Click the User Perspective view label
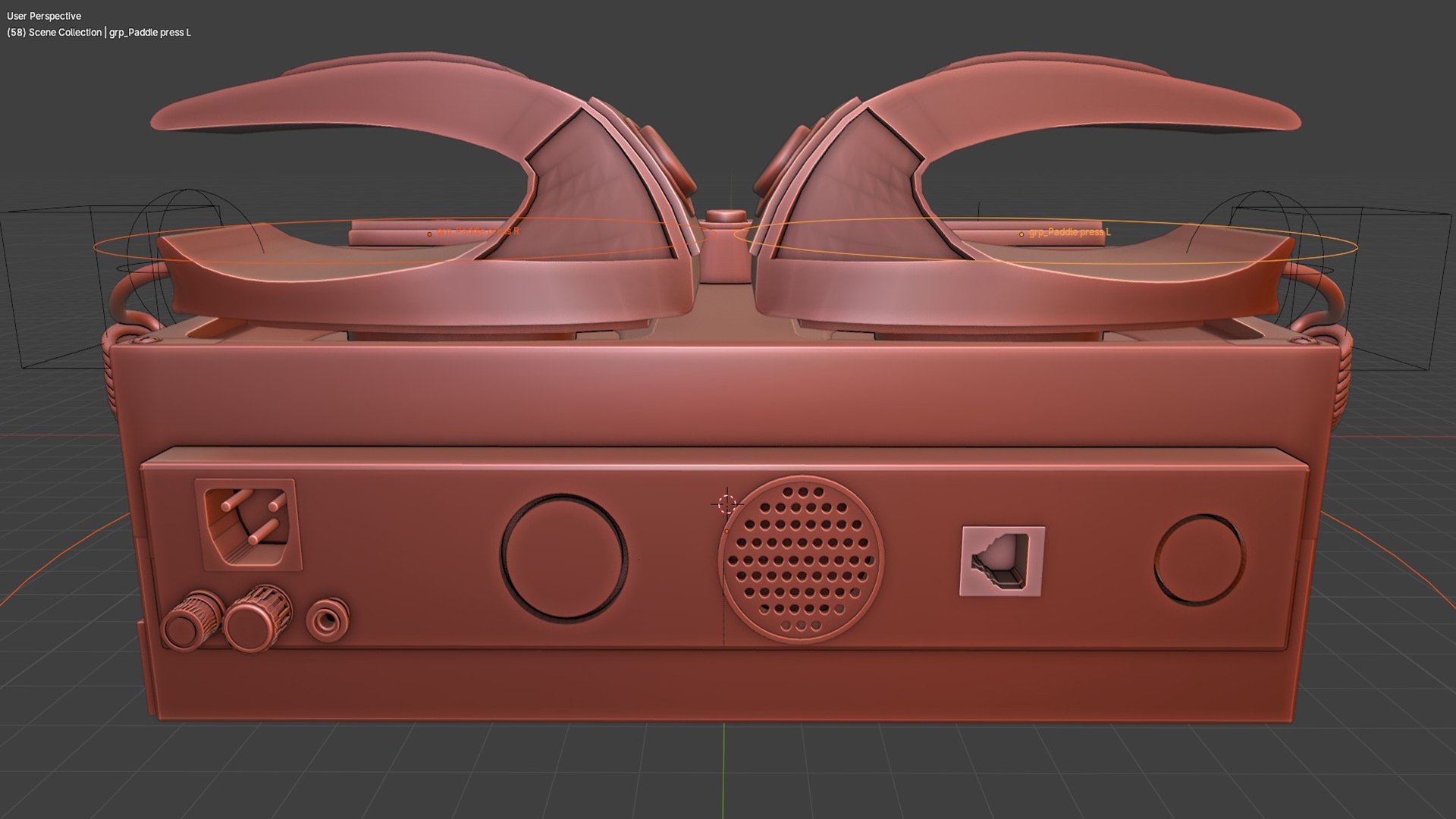This screenshot has height=819, width=1456. [x=44, y=16]
